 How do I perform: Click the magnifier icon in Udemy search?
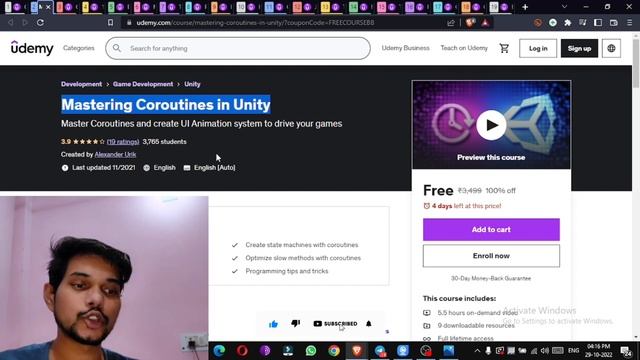coord(117,48)
